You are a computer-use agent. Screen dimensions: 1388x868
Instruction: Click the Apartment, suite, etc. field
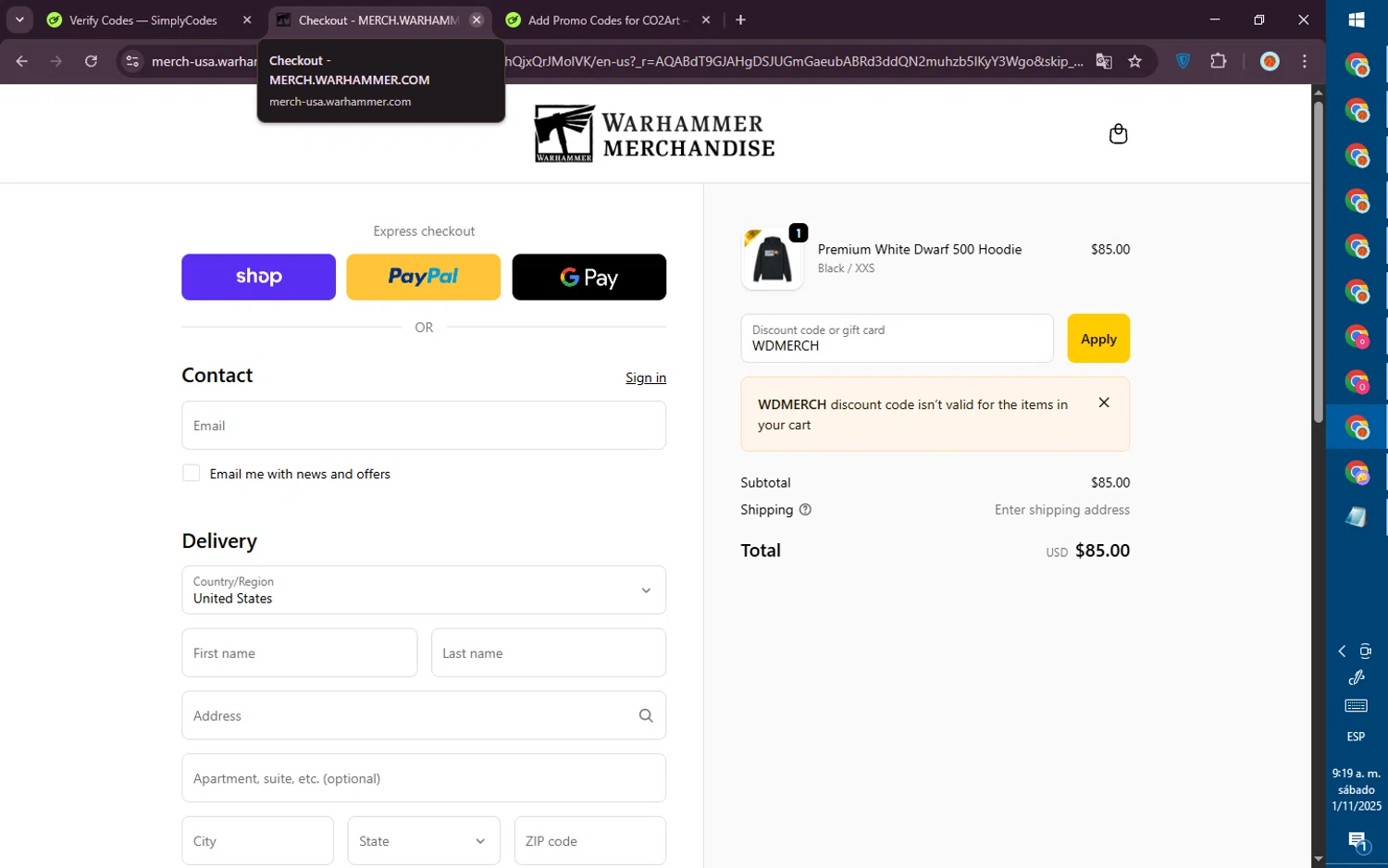(x=424, y=778)
